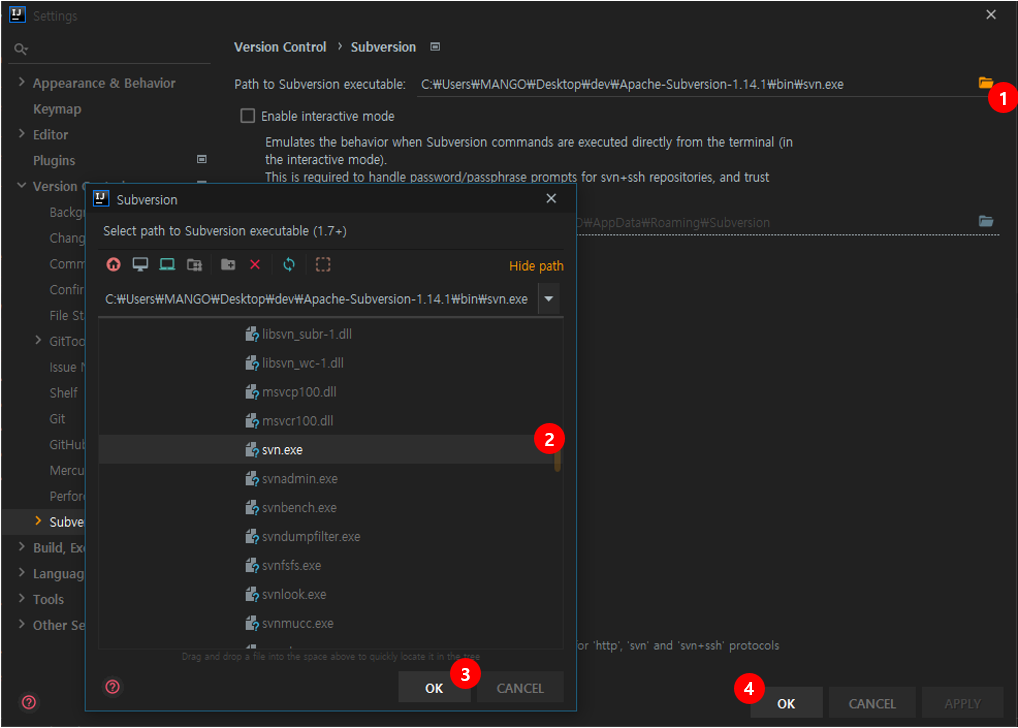This screenshot has width=1018, height=728.
Task: Toggle show hidden files icon
Action: click(x=323, y=264)
